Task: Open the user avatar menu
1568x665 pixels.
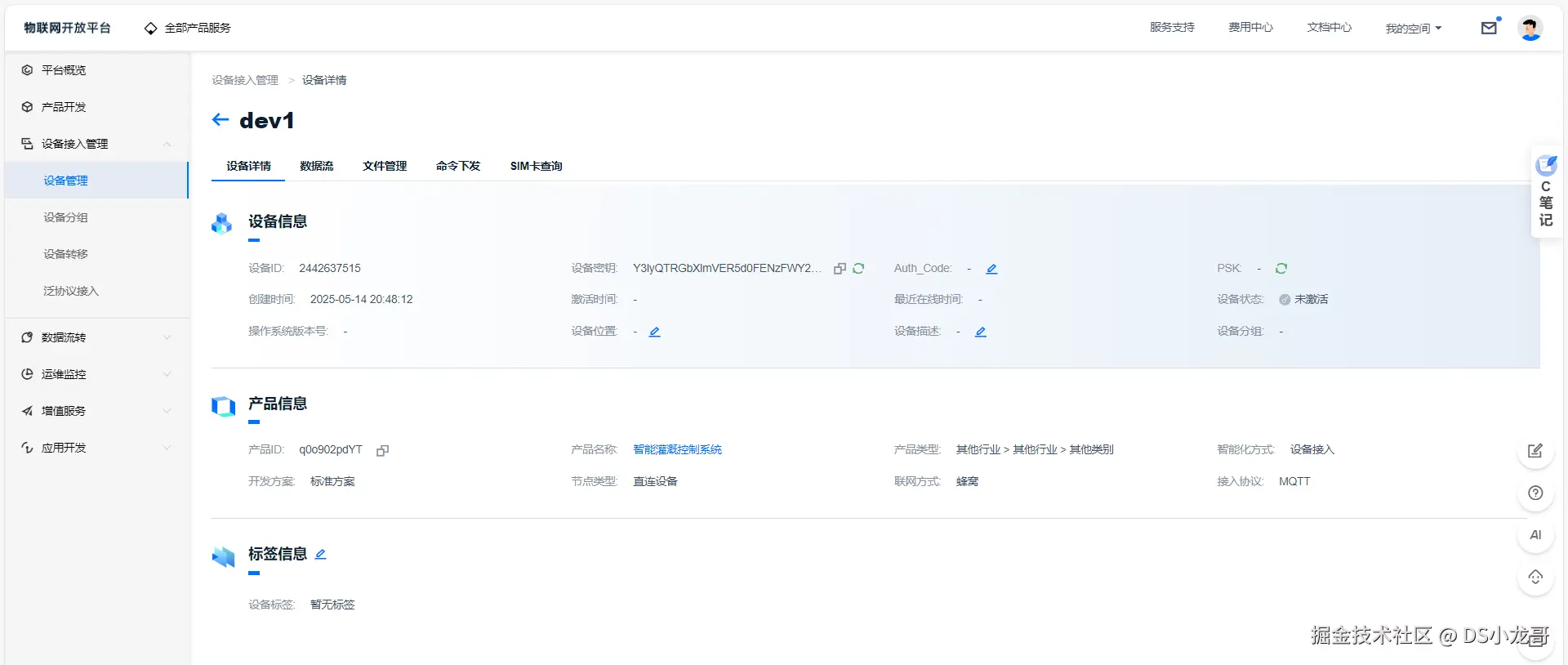Action: (1530, 28)
